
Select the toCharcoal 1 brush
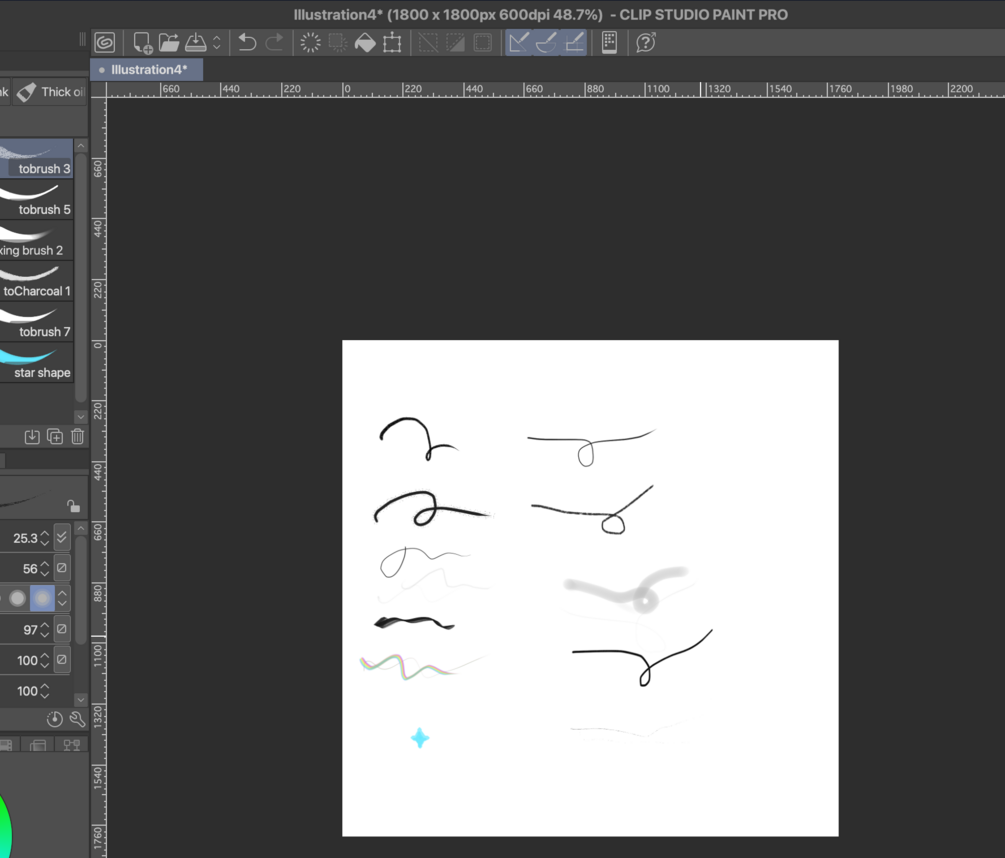(37, 281)
